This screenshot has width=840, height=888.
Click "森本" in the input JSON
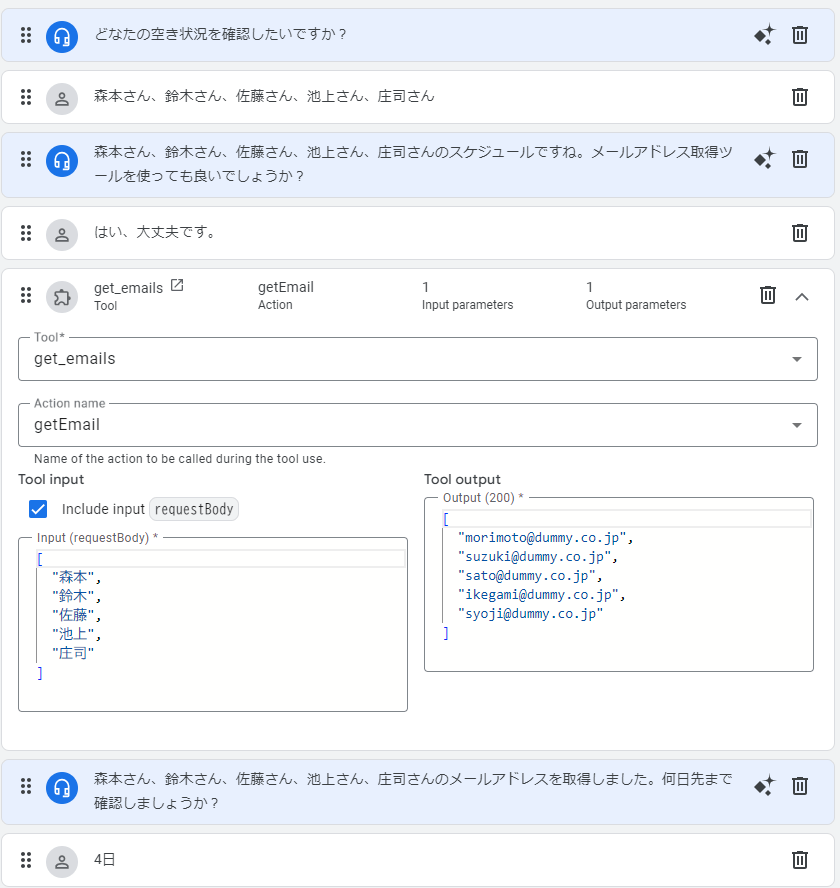pos(73,577)
